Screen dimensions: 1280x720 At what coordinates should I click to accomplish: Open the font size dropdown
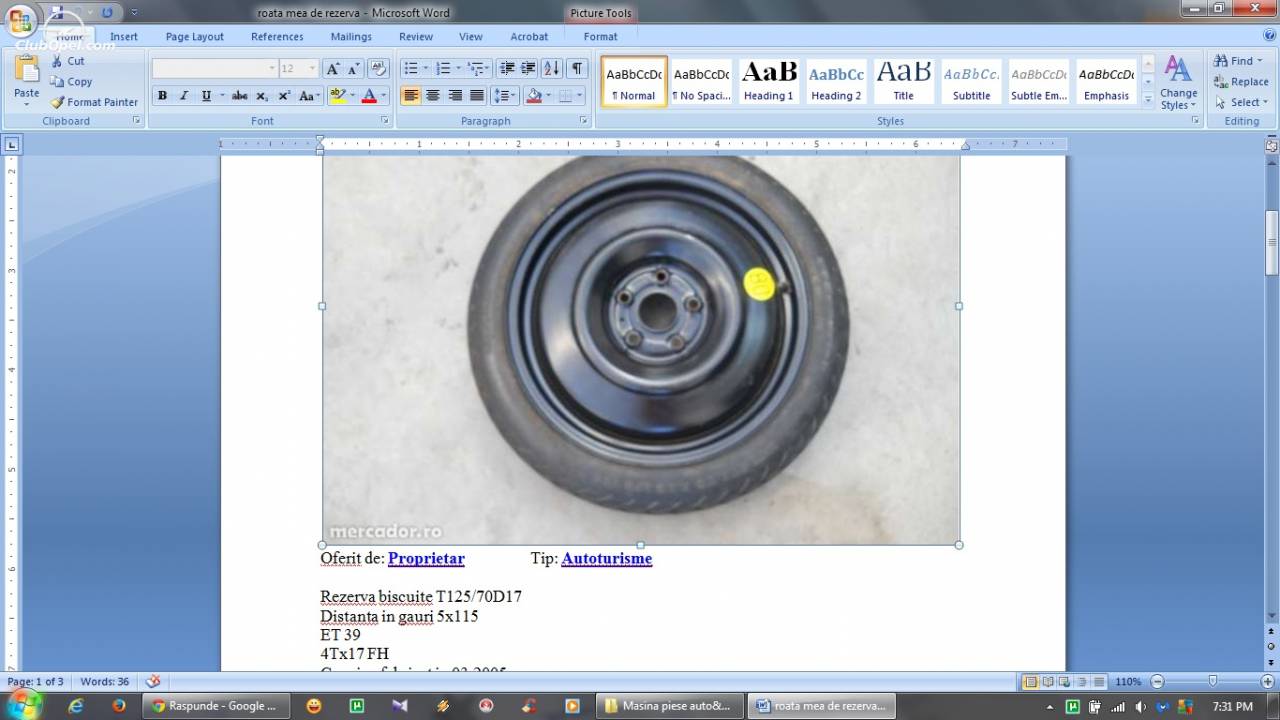click(313, 69)
